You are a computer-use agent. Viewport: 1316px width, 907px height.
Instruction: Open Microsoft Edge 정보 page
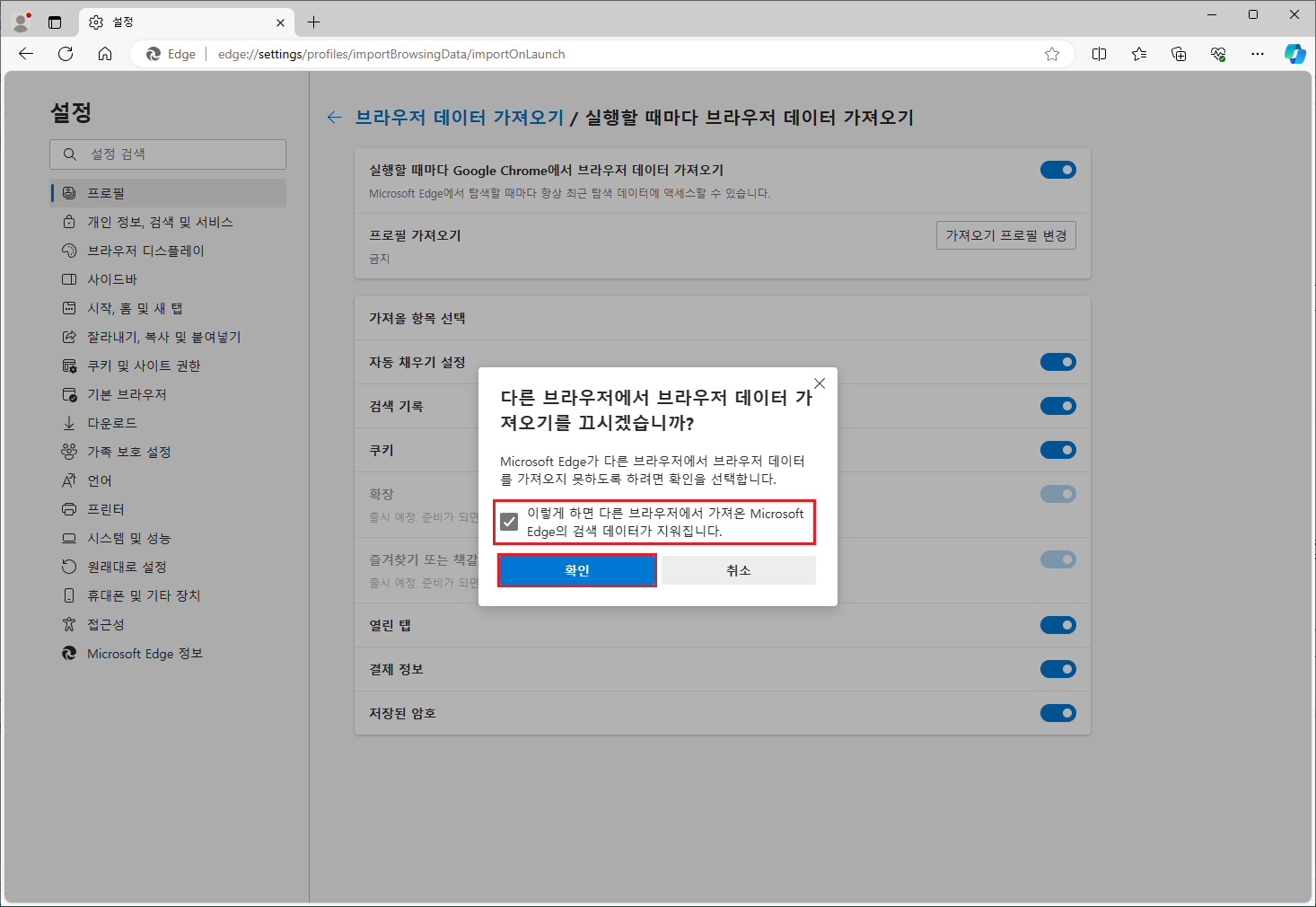tap(169, 653)
